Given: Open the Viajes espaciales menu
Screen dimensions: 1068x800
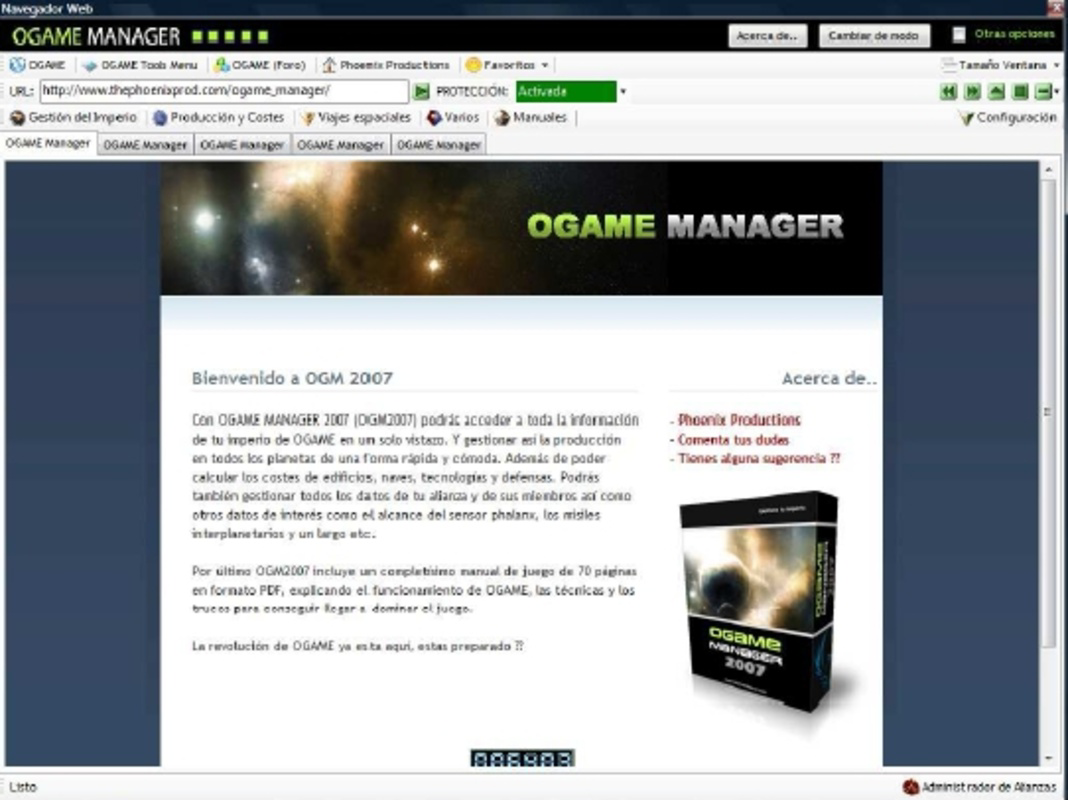Looking at the screenshot, I should (x=356, y=118).
